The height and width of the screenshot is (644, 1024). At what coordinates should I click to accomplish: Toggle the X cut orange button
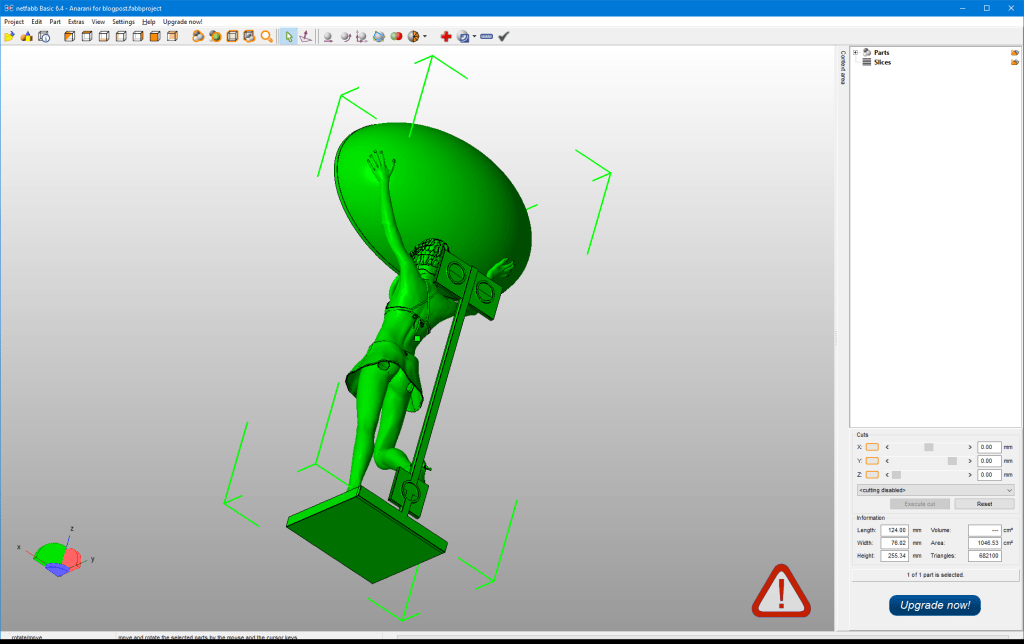point(872,447)
